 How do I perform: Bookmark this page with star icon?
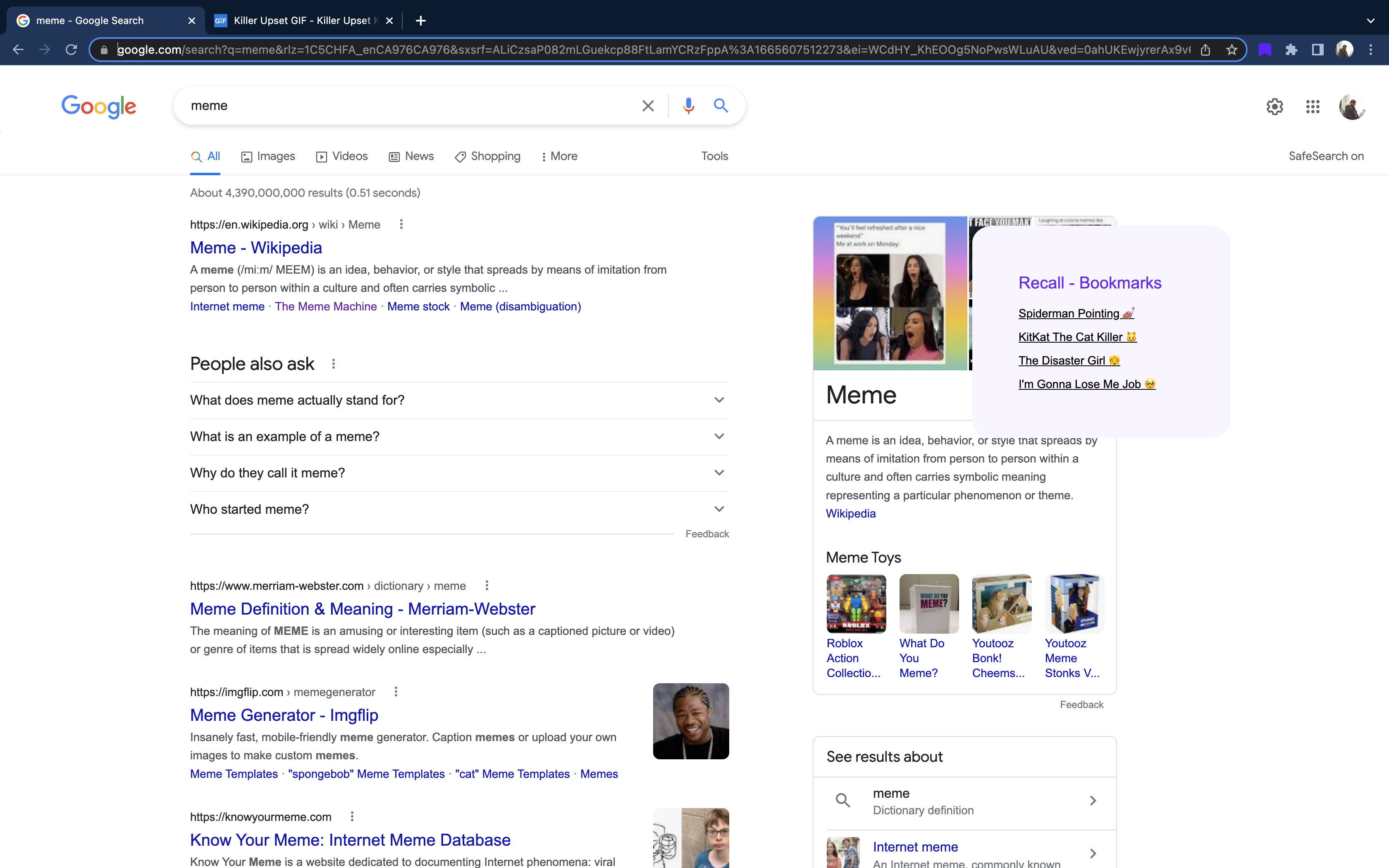click(1232, 50)
